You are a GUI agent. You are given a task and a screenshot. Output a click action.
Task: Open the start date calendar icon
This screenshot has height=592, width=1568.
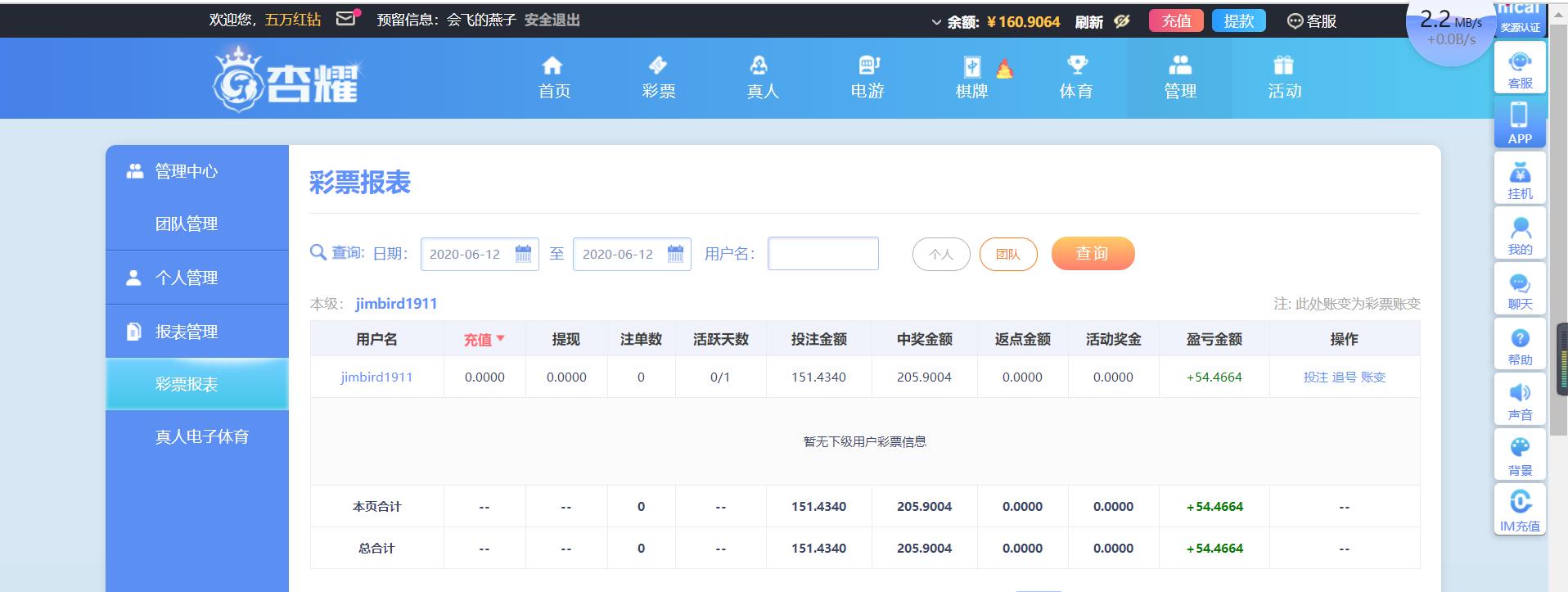pyautogui.click(x=523, y=254)
